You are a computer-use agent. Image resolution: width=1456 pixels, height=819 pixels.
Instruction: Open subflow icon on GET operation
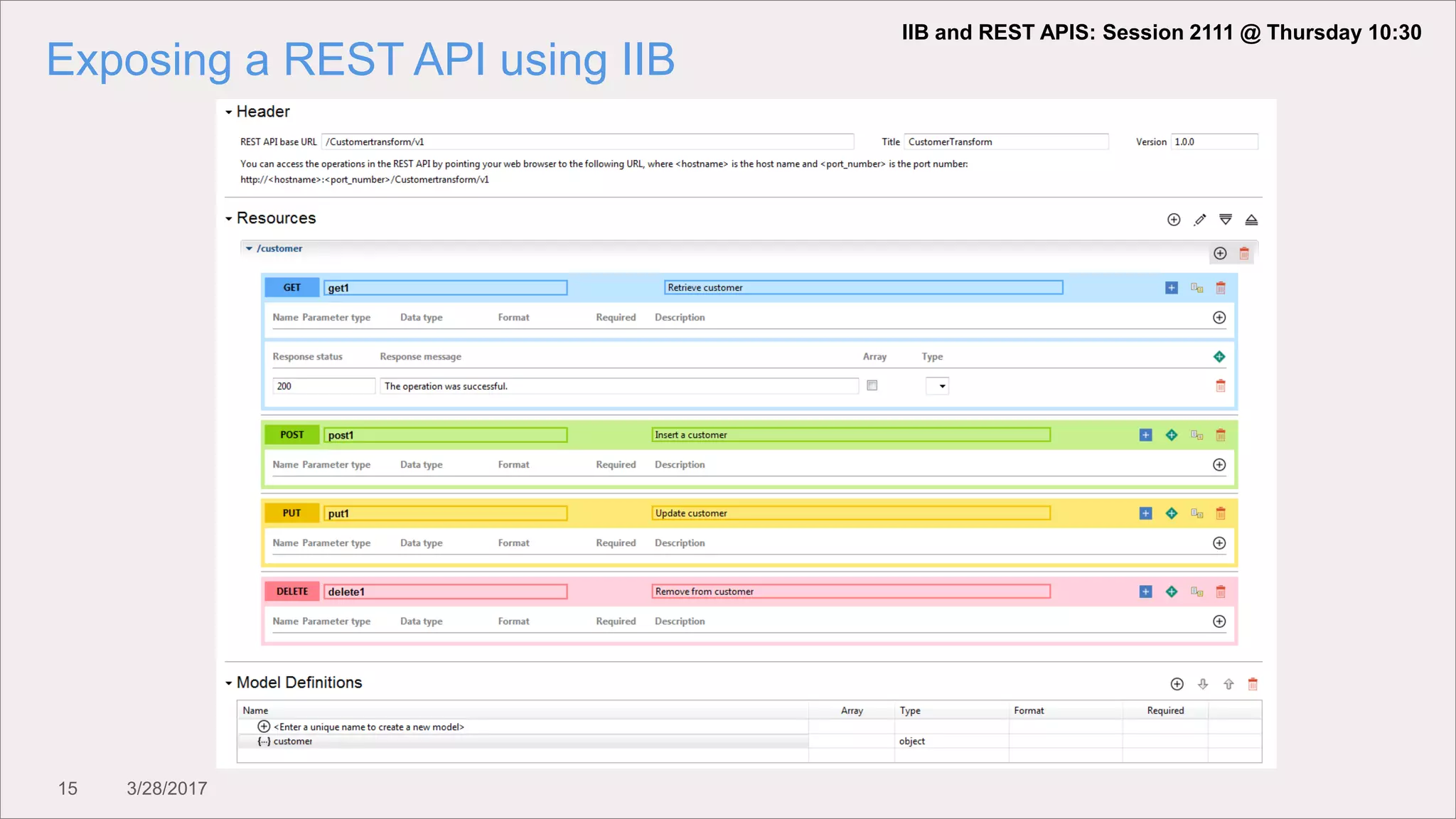pyautogui.click(x=1197, y=288)
